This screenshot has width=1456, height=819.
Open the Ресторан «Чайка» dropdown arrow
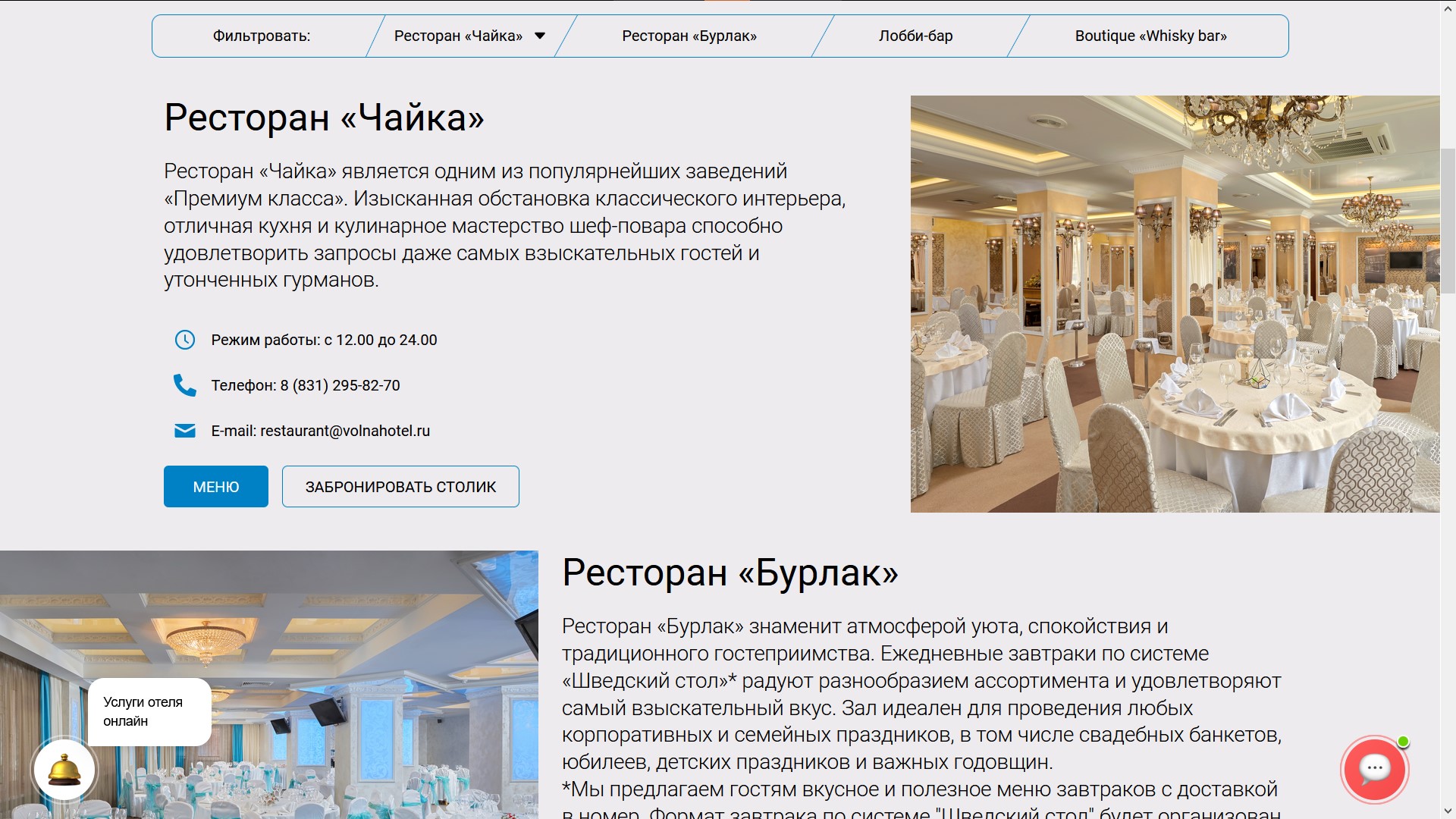coord(539,35)
